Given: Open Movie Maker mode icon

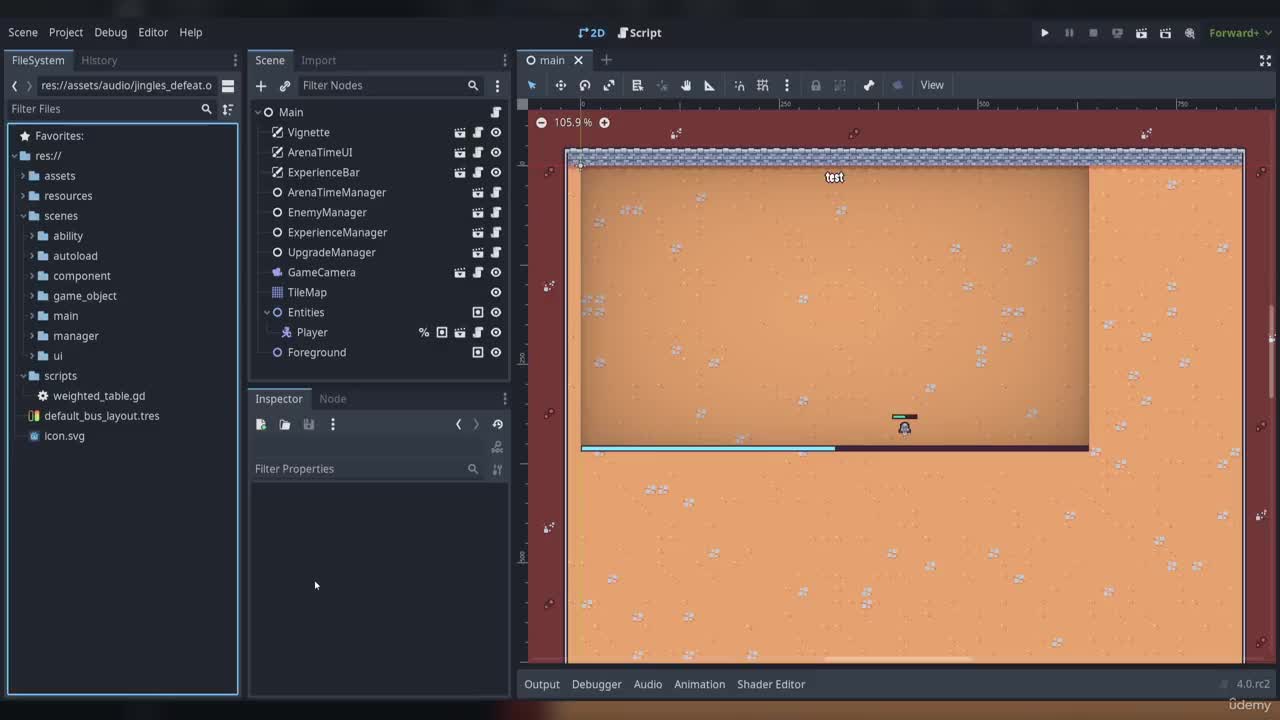Looking at the screenshot, I should pyautogui.click(x=1190, y=33).
